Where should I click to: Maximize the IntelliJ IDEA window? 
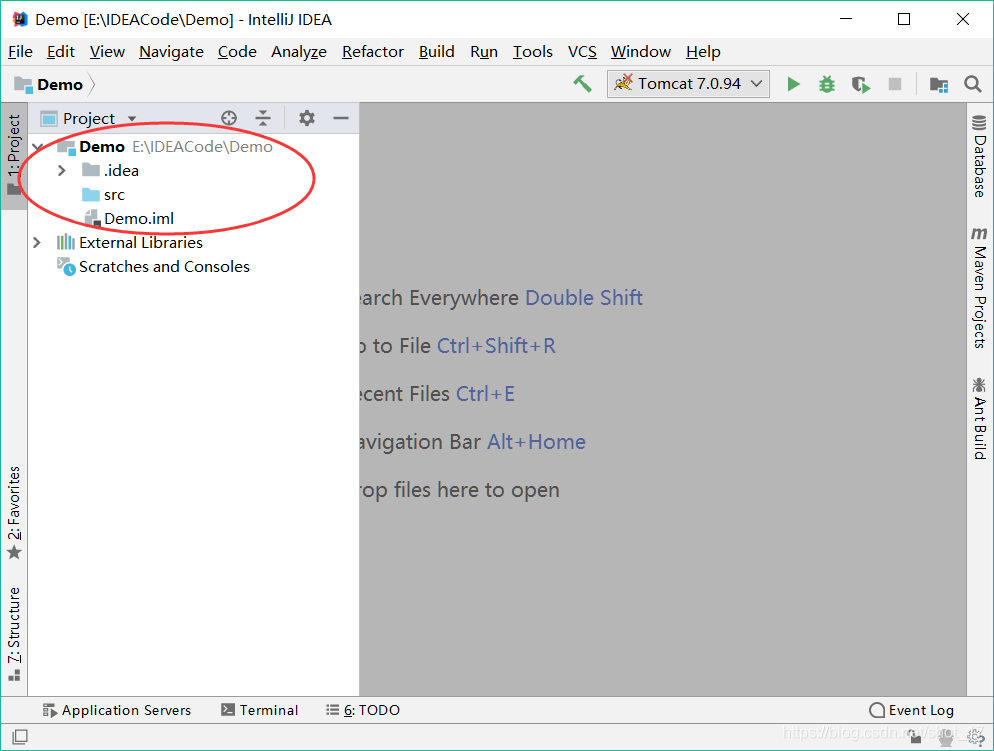904,20
